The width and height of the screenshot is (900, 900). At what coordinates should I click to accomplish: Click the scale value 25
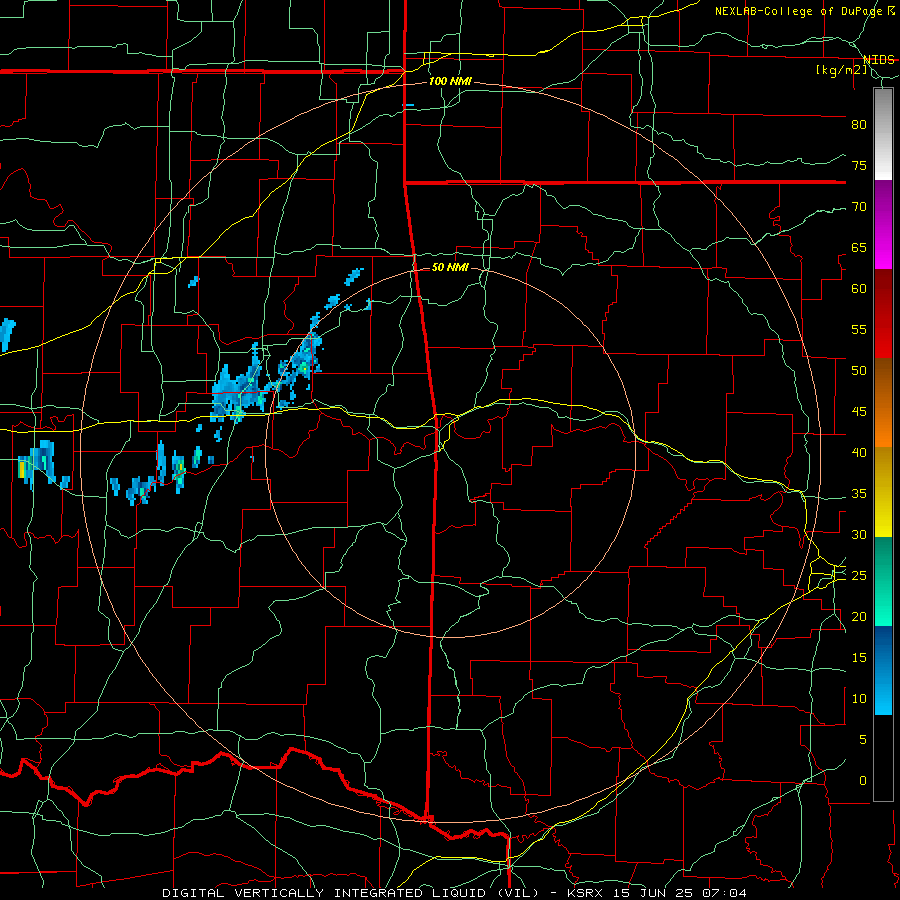coord(859,575)
